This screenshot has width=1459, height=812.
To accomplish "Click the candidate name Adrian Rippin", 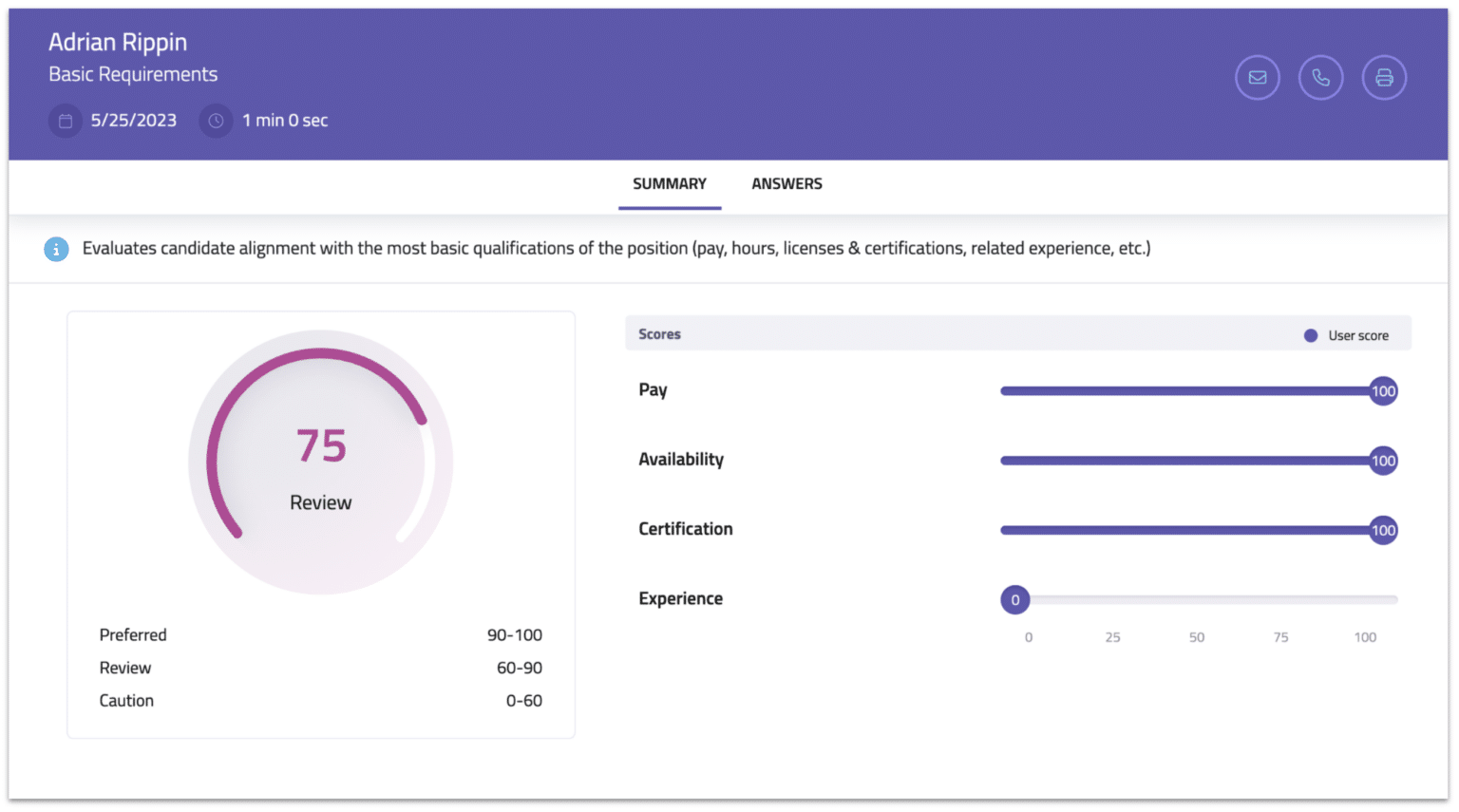I will point(118,42).
